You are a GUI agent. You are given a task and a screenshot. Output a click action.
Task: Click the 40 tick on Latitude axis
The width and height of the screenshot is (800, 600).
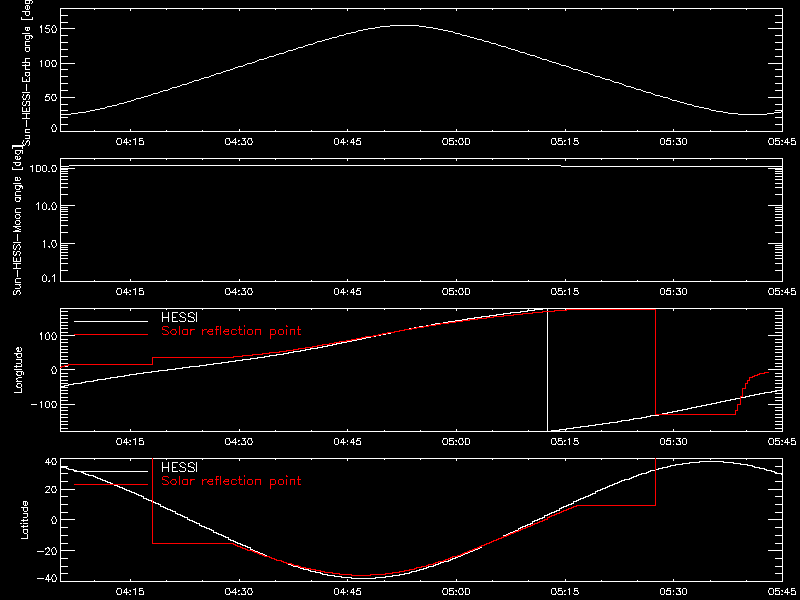(51, 462)
